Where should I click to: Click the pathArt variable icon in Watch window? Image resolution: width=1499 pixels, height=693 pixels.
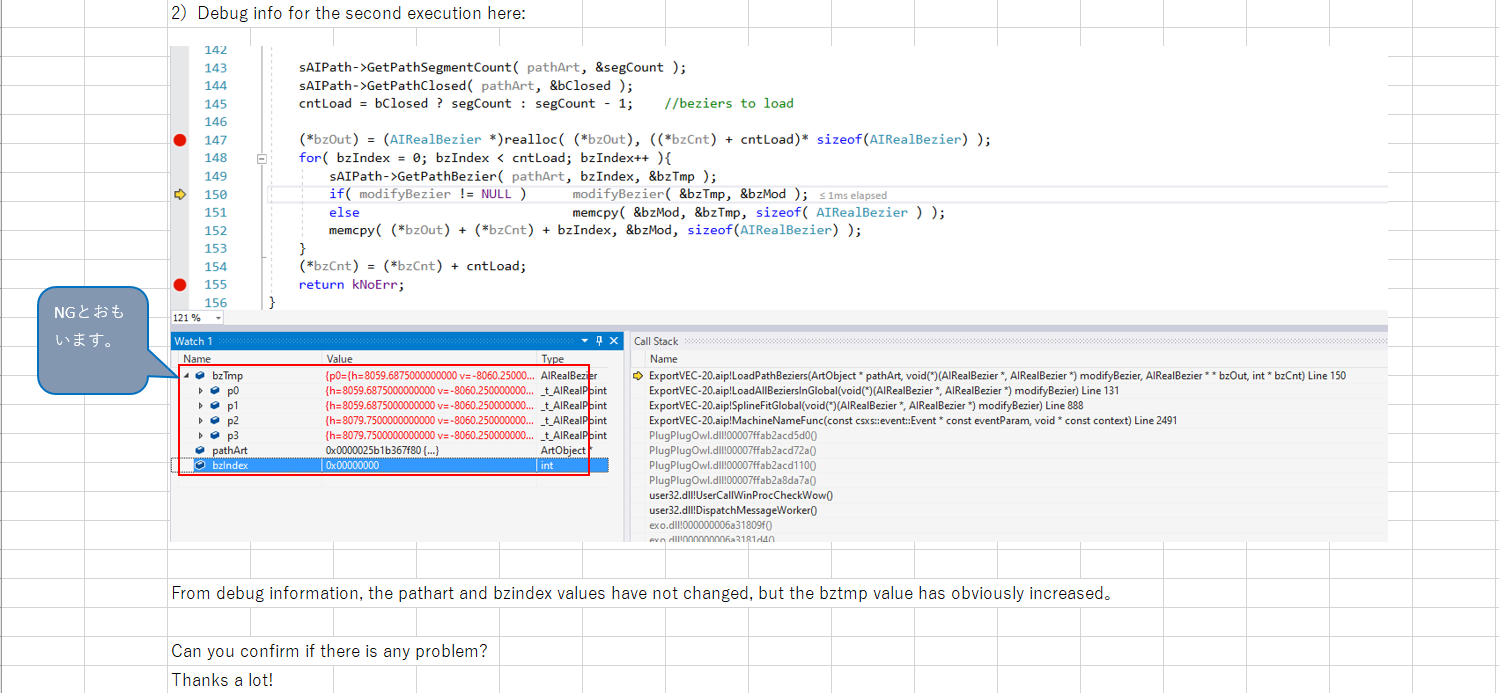202,450
